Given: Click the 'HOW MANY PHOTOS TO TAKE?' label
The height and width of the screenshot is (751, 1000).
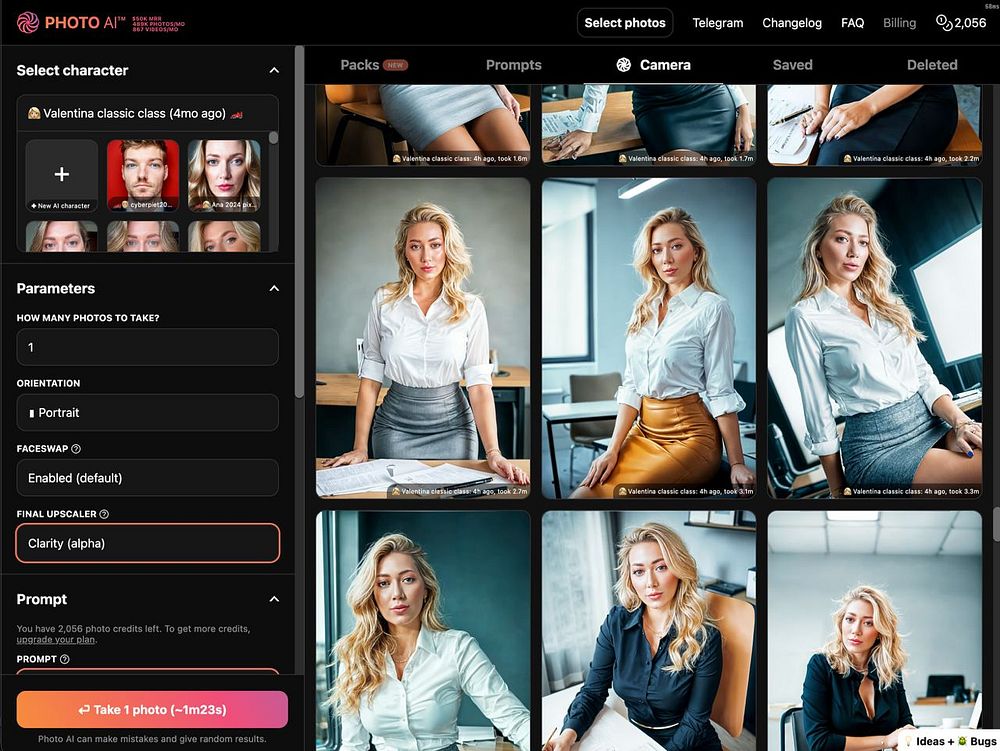Looking at the screenshot, I should (88, 317).
